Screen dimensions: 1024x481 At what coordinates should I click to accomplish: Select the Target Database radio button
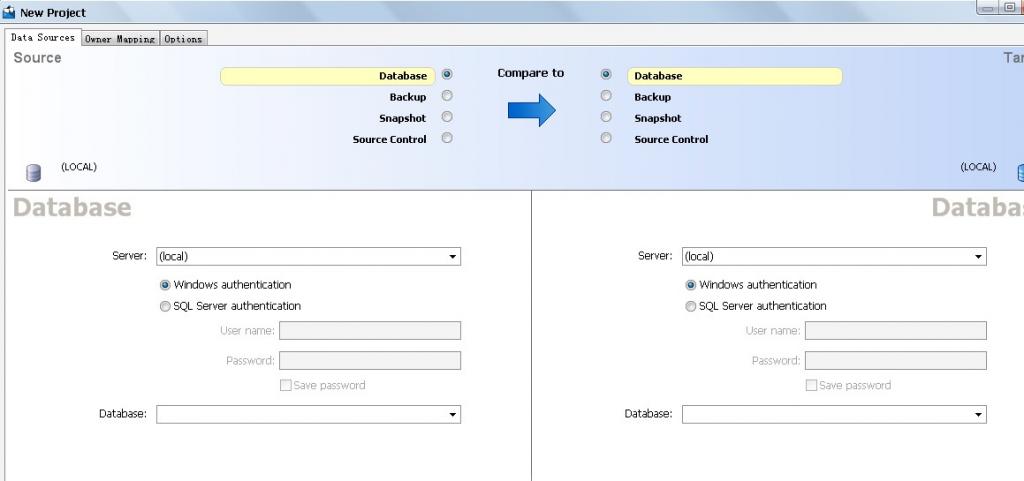coord(606,75)
